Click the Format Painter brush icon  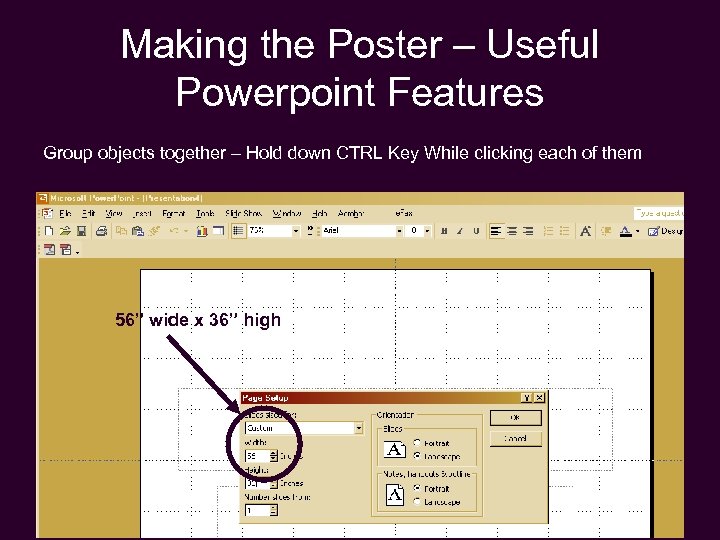154,231
